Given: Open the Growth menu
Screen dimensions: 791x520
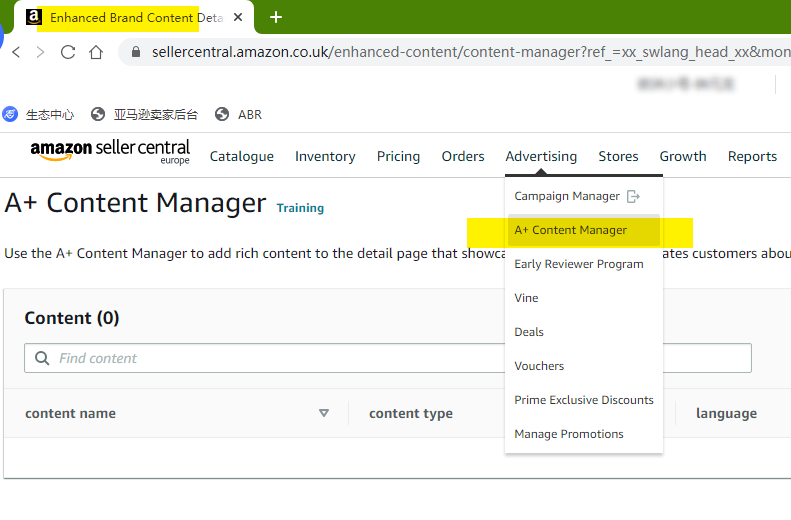Looking at the screenshot, I should coord(683,156).
